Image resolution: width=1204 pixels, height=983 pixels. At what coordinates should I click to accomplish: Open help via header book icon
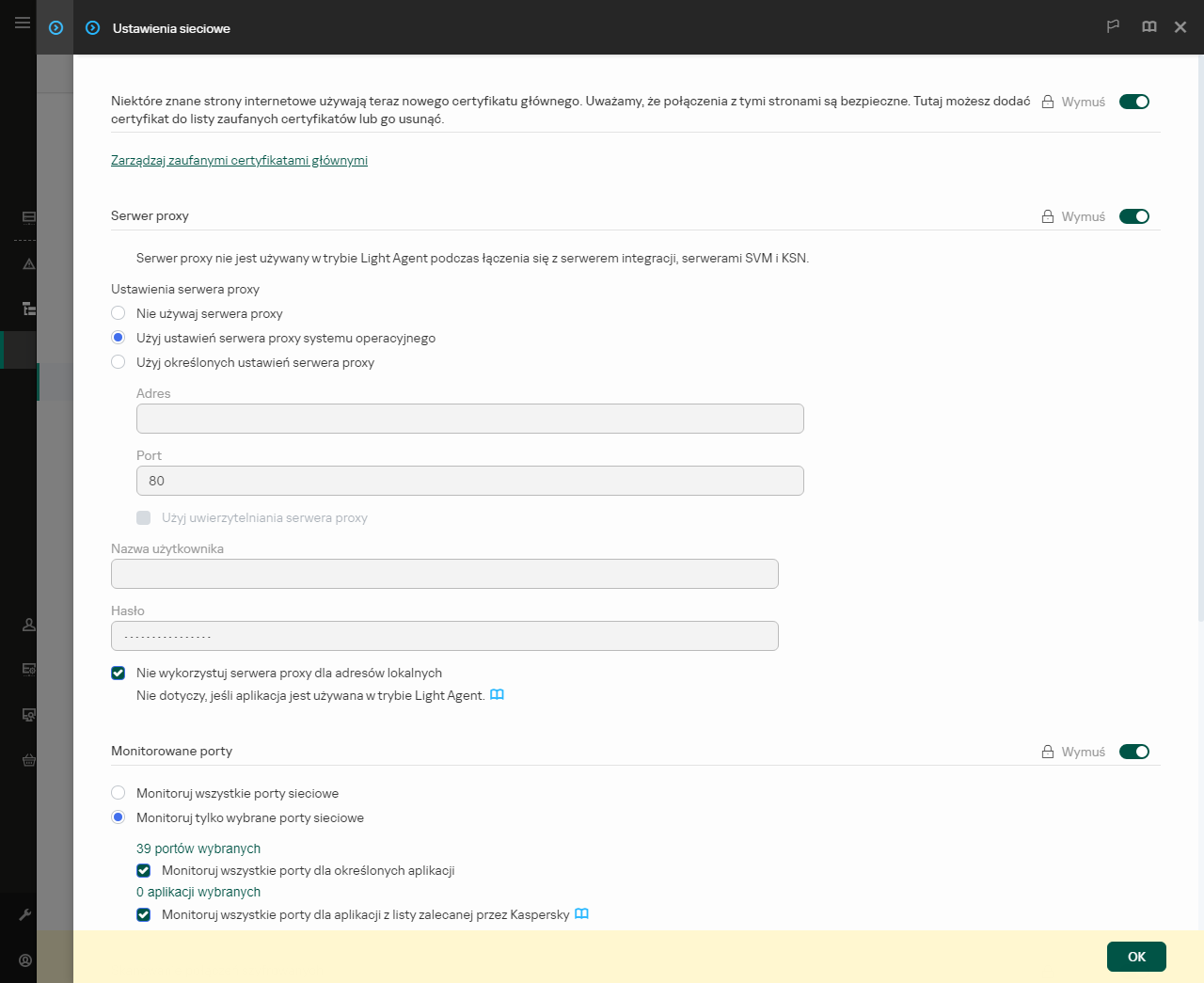(x=1149, y=27)
